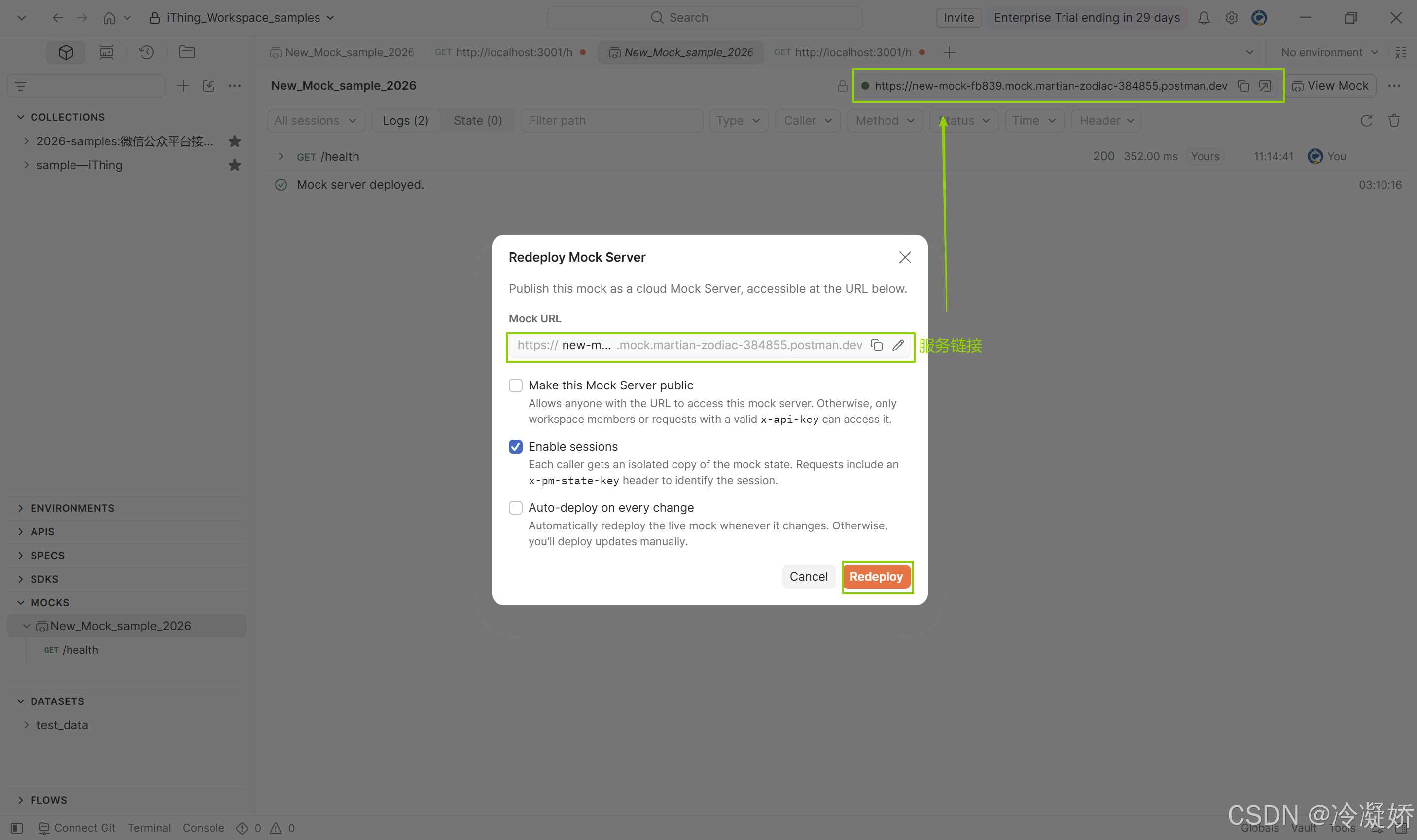The width and height of the screenshot is (1417, 840).
Task: Close the Redeploy Mock Server dialog
Action: click(905, 257)
